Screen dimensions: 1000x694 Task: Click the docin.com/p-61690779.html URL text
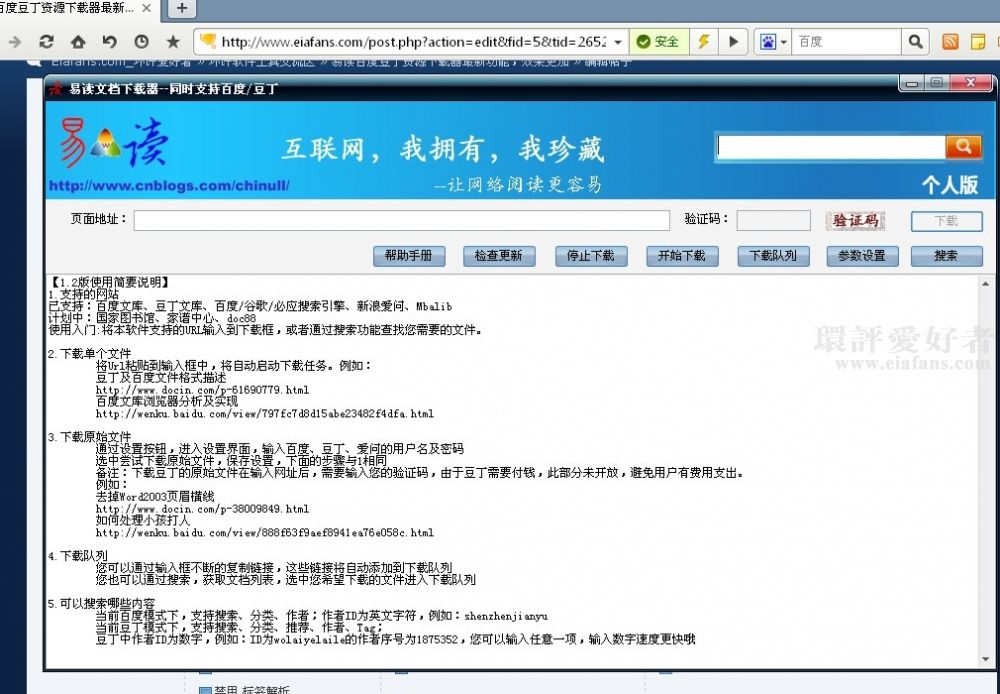pyautogui.click(x=202, y=390)
